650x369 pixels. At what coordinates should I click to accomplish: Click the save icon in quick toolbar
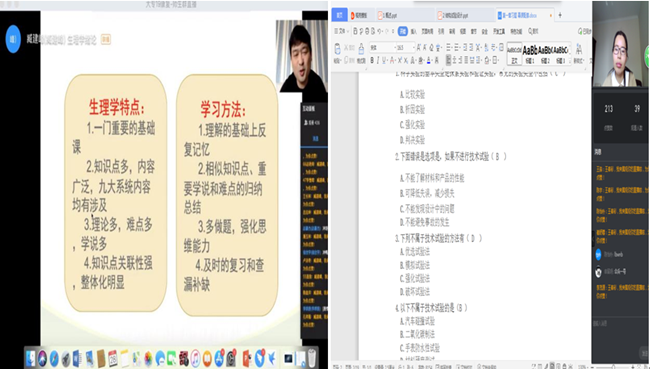355,31
